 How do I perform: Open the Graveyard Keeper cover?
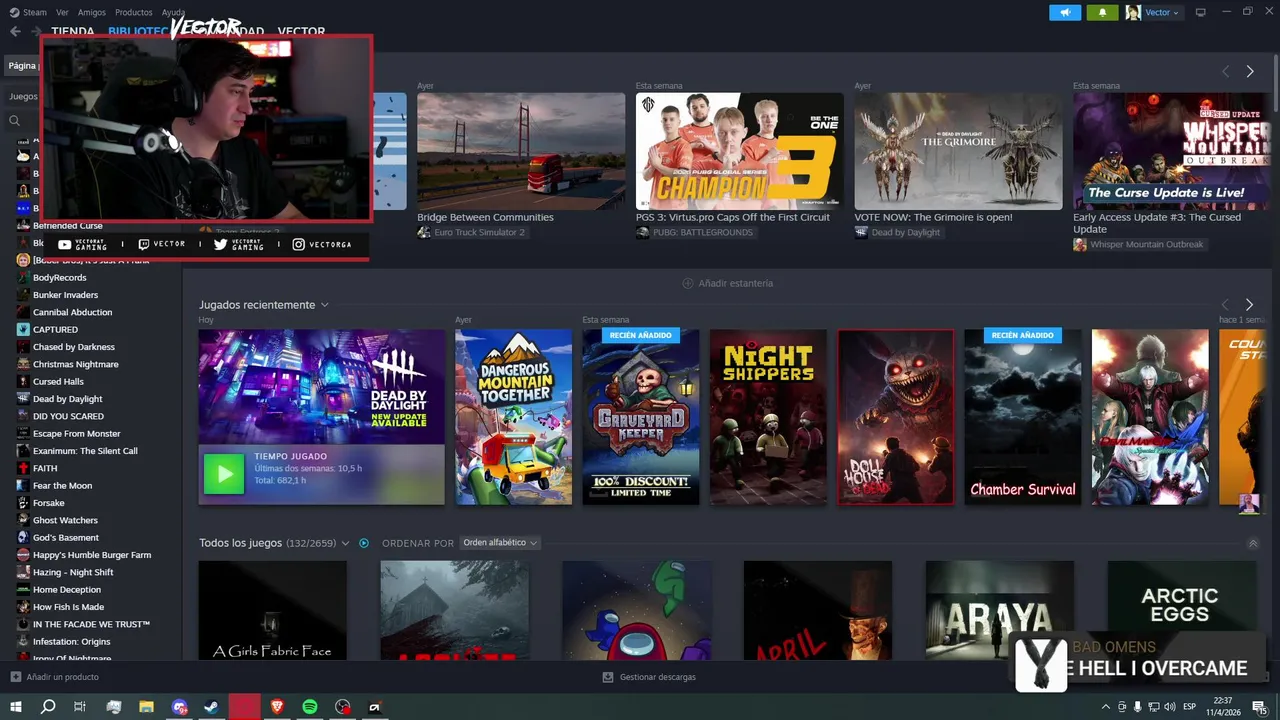(641, 417)
